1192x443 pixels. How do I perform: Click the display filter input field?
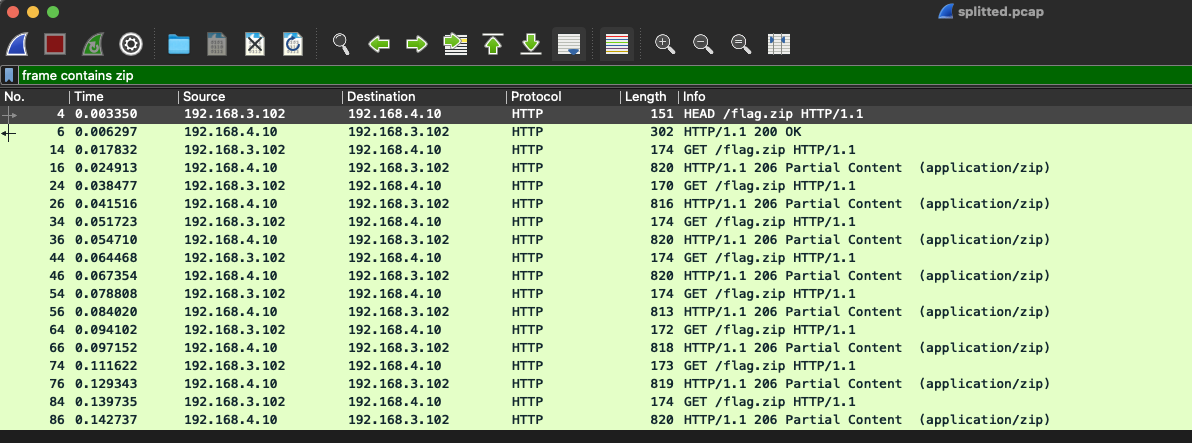(604, 75)
